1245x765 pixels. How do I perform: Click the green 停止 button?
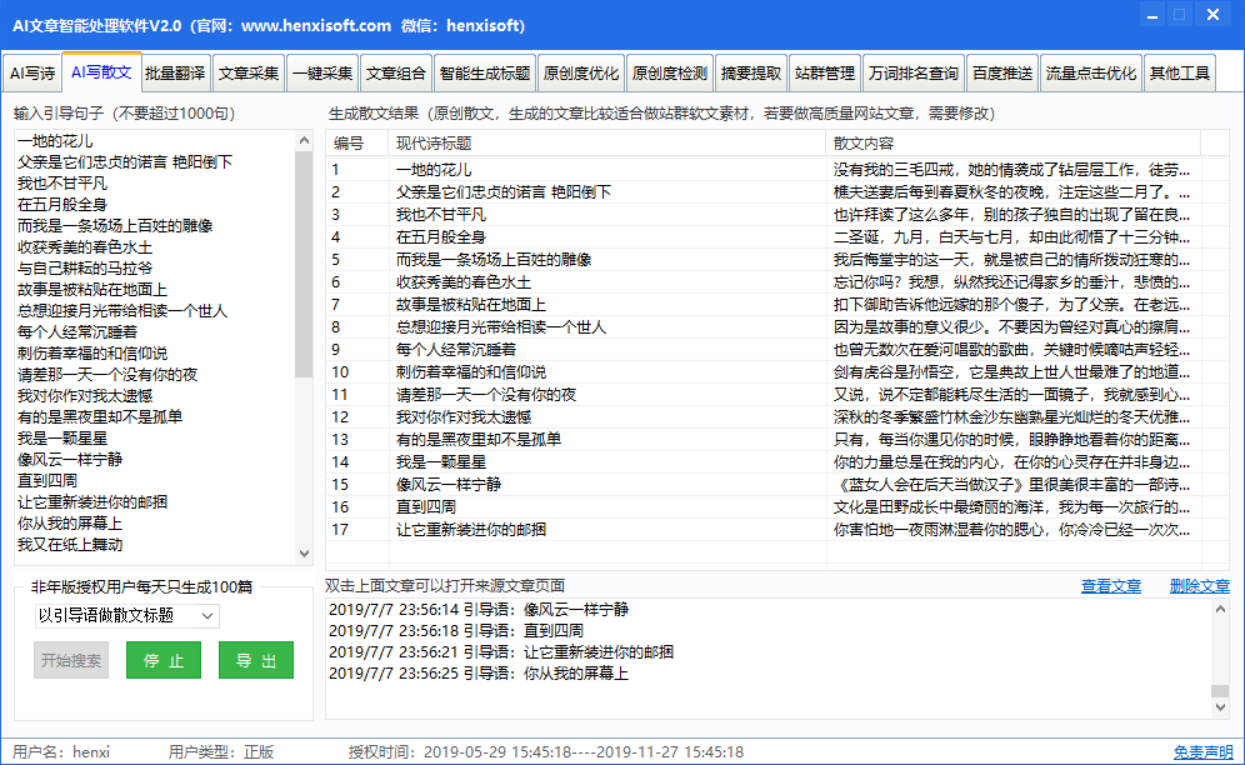coord(163,661)
